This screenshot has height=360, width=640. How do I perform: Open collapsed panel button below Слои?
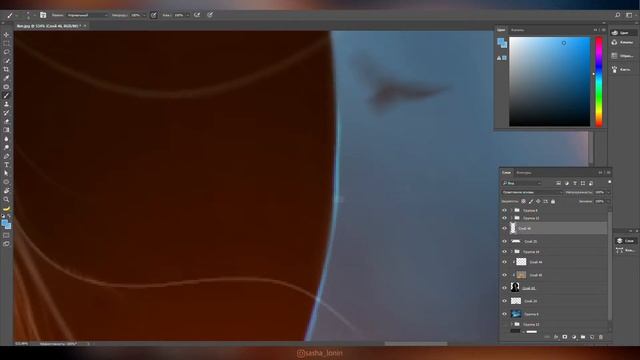[x=626, y=250]
